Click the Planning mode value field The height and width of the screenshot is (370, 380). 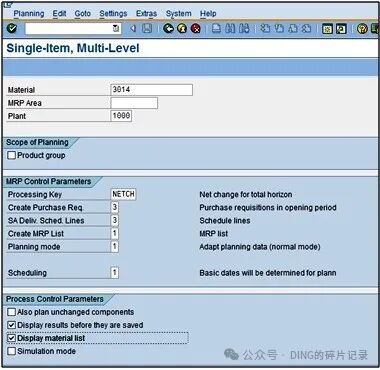[x=115, y=247]
